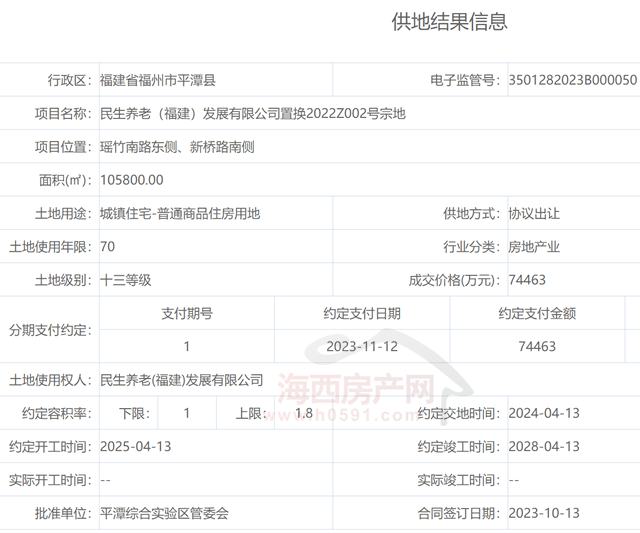The width and height of the screenshot is (640, 533).
Task: Select plot ratio upper limit 1.8
Action: (x=304, y=413)
